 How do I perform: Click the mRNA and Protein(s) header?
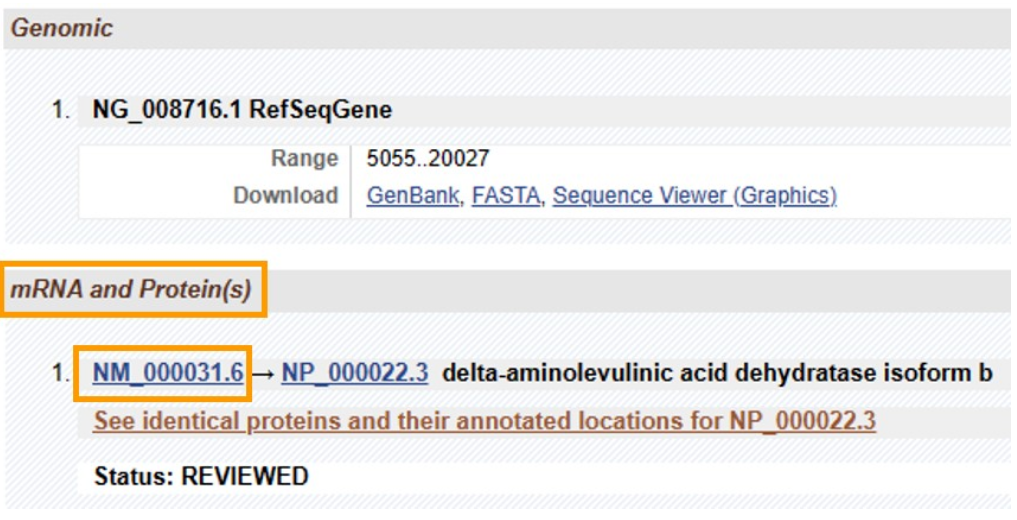[131, 289]
